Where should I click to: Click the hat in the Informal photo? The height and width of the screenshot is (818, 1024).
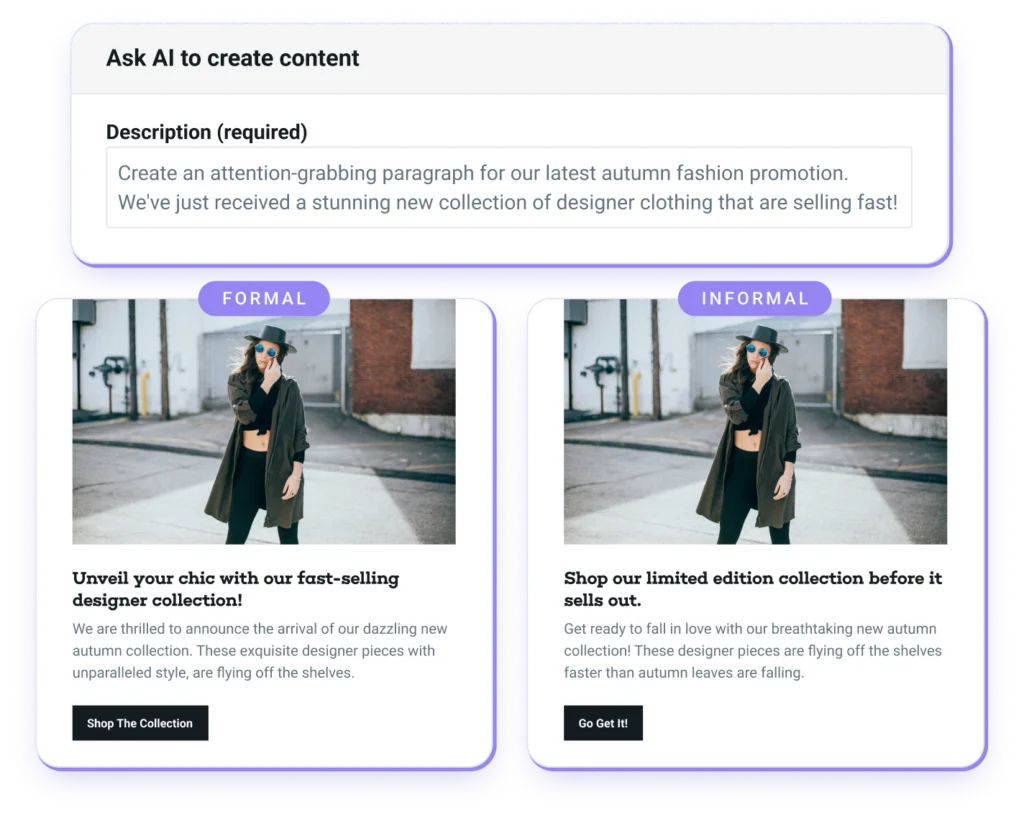coord(761,337)
